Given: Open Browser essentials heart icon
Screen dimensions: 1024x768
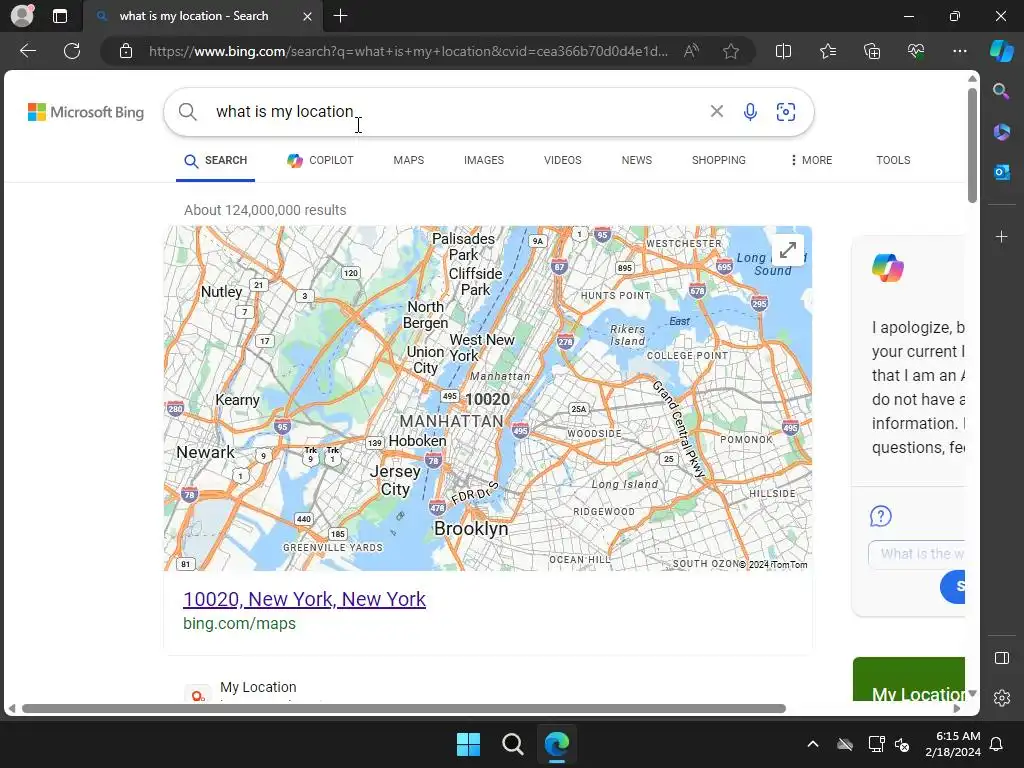Looking at the screenshot, I should click(916, 51).
